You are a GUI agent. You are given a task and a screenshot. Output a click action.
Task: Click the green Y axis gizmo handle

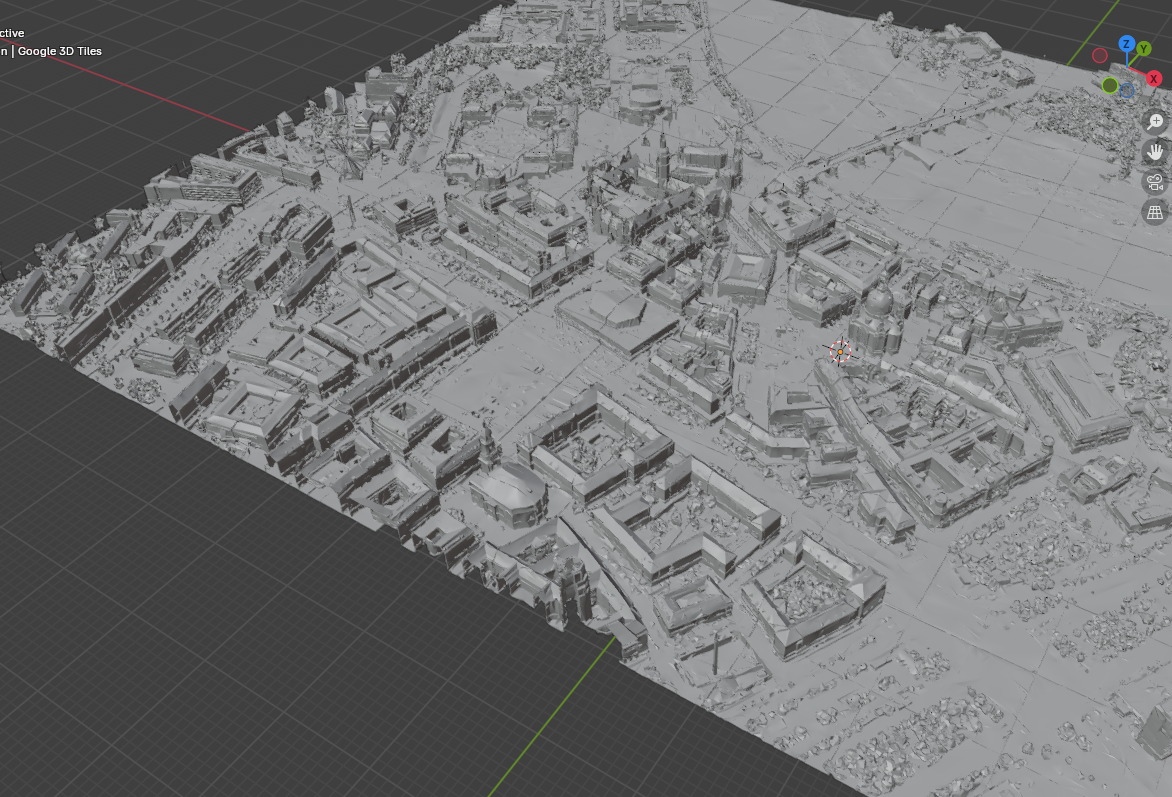[1144, 49]
